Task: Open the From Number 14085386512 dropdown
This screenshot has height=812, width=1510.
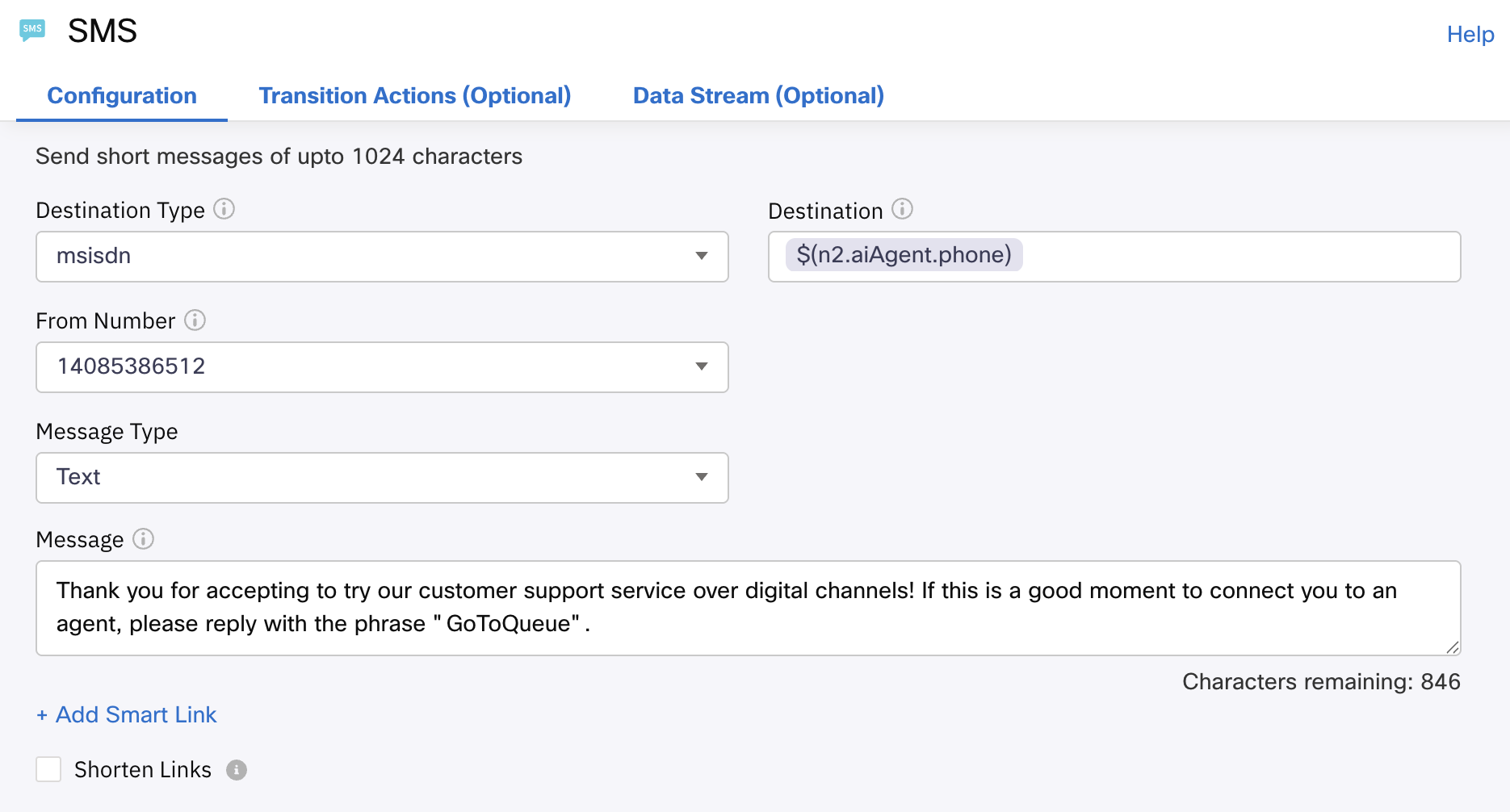Action: pos(382,367)
